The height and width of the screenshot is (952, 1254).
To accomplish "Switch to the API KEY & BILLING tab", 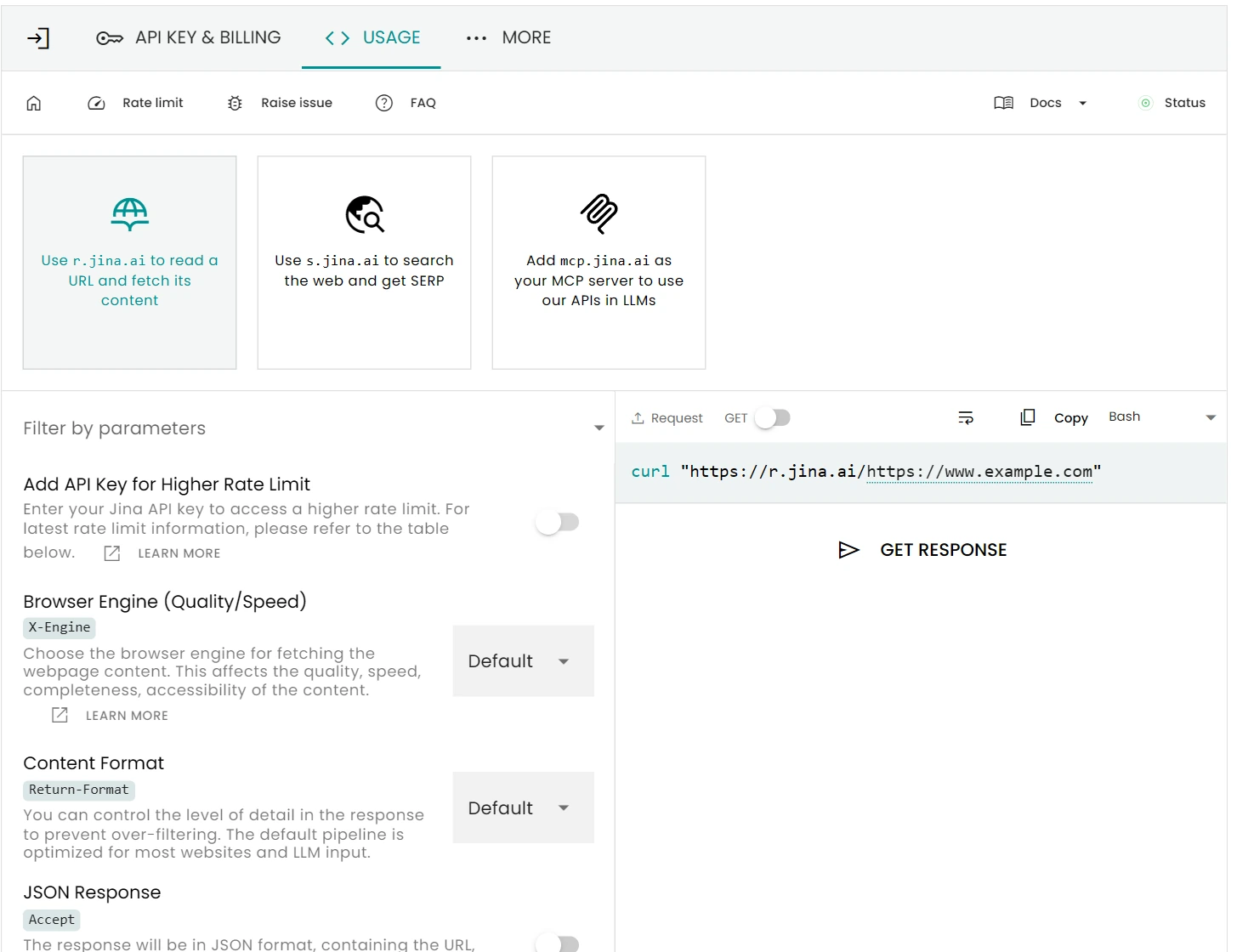I will 189,38.
